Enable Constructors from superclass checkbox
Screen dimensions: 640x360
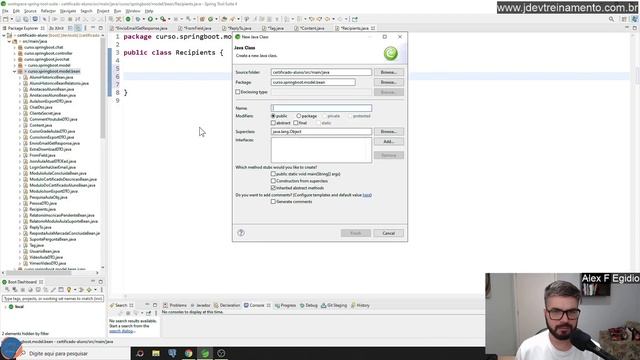273,181
